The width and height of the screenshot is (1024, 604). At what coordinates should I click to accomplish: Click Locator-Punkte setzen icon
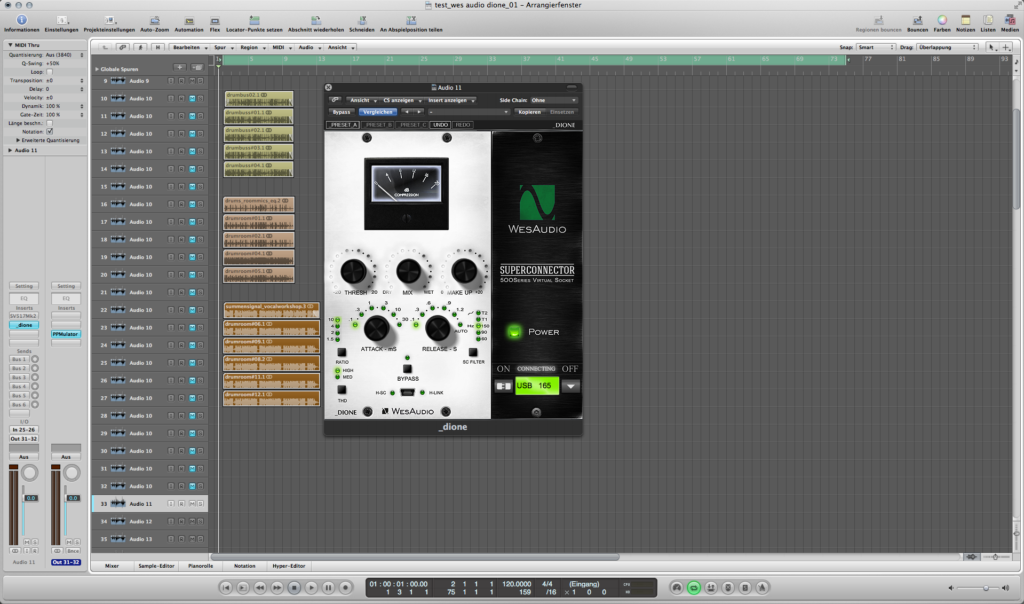point(254,20)
